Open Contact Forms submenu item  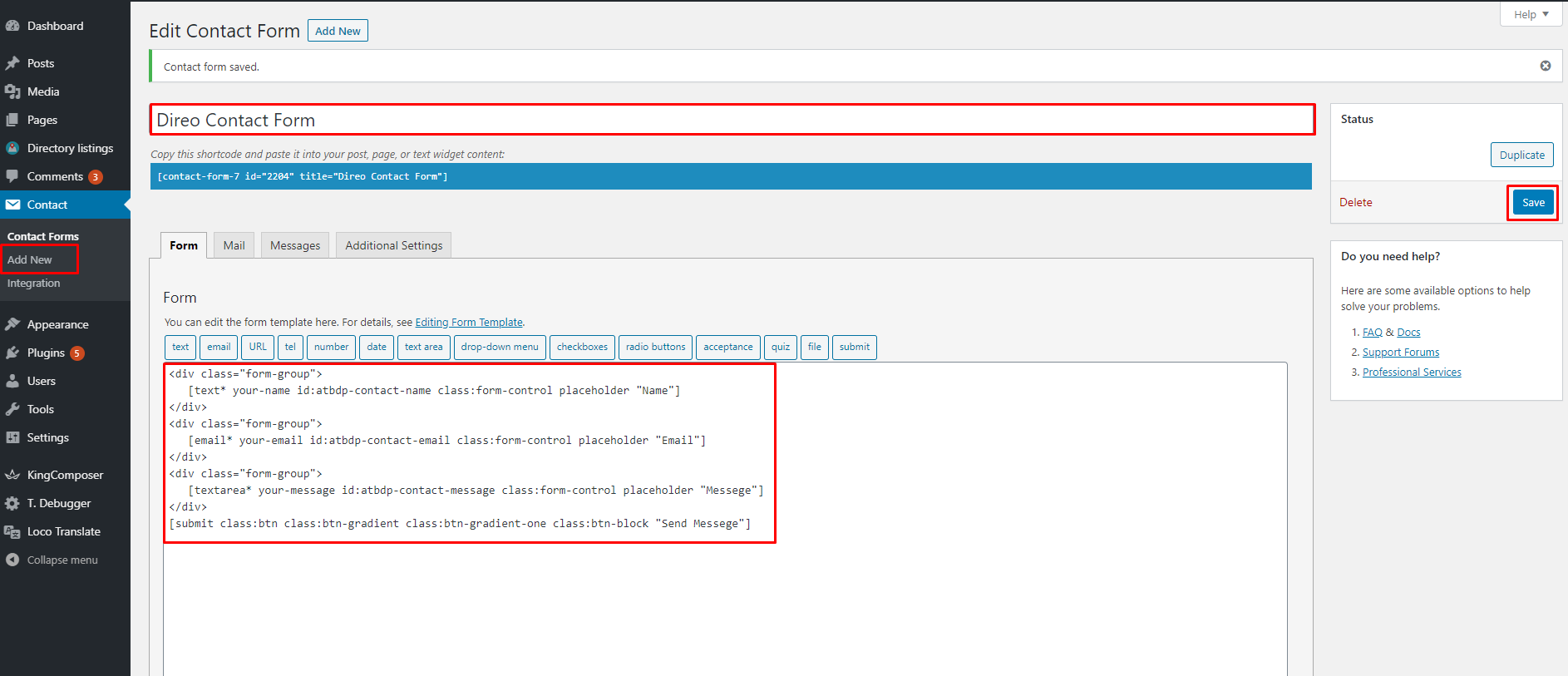(x=43, y=236)
